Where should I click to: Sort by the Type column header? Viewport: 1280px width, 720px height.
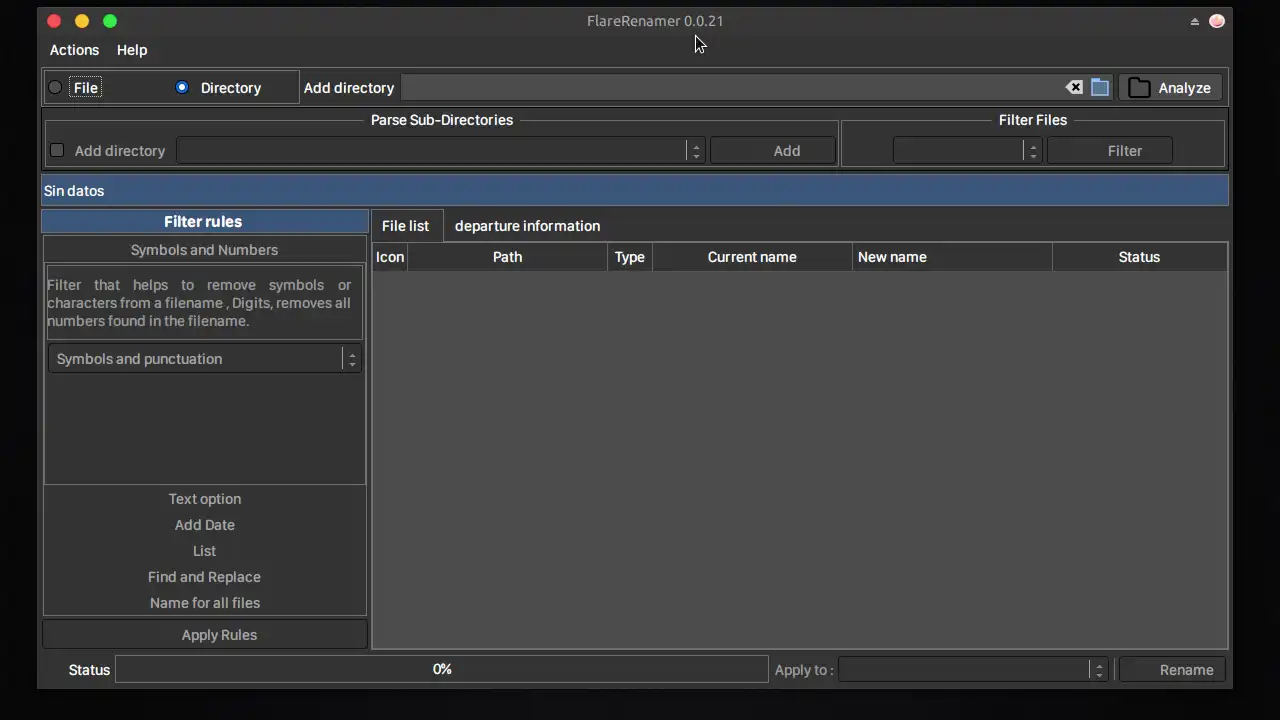[630, 257]
